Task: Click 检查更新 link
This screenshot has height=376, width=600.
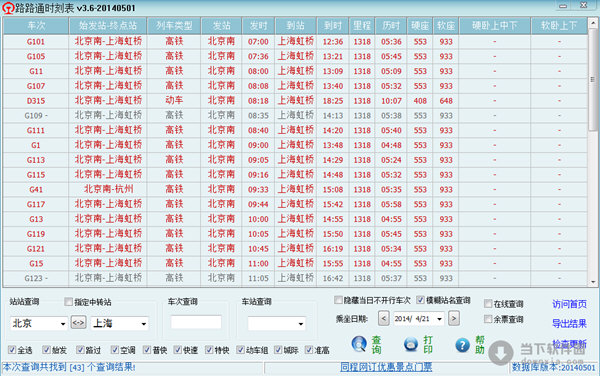Action: coord(569,343)
